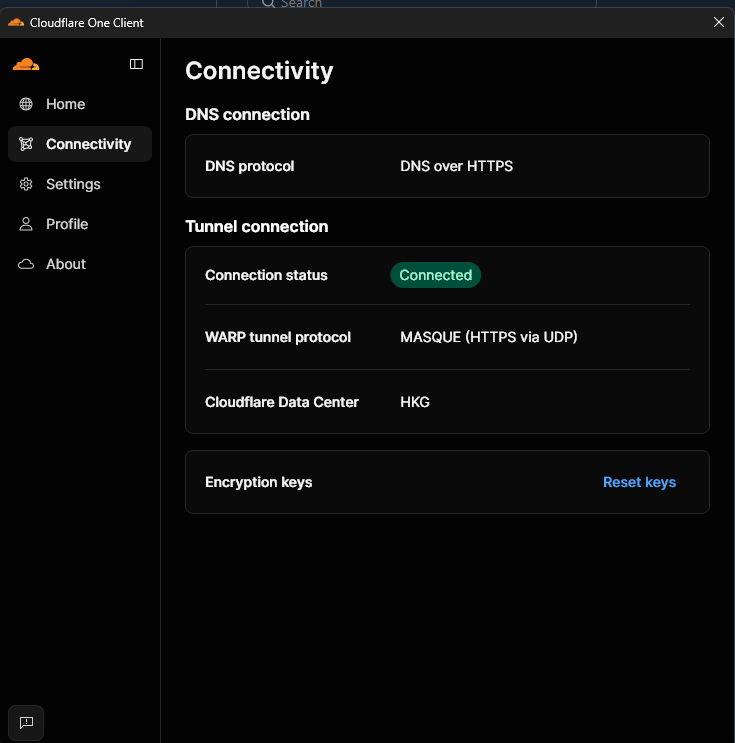
Task: Click the Cloudflare Data Center label
Action: (x=282, y=402)
